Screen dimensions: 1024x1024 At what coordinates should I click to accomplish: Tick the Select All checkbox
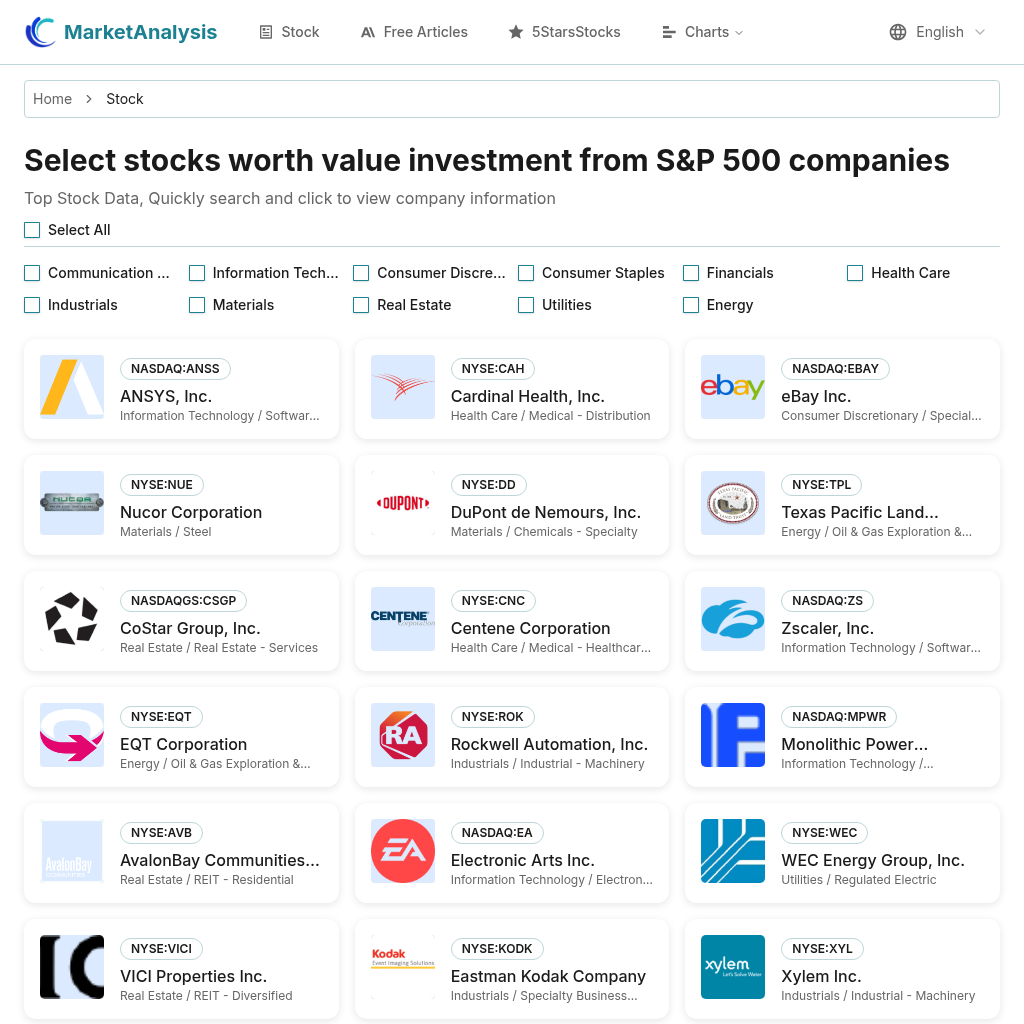32,230
